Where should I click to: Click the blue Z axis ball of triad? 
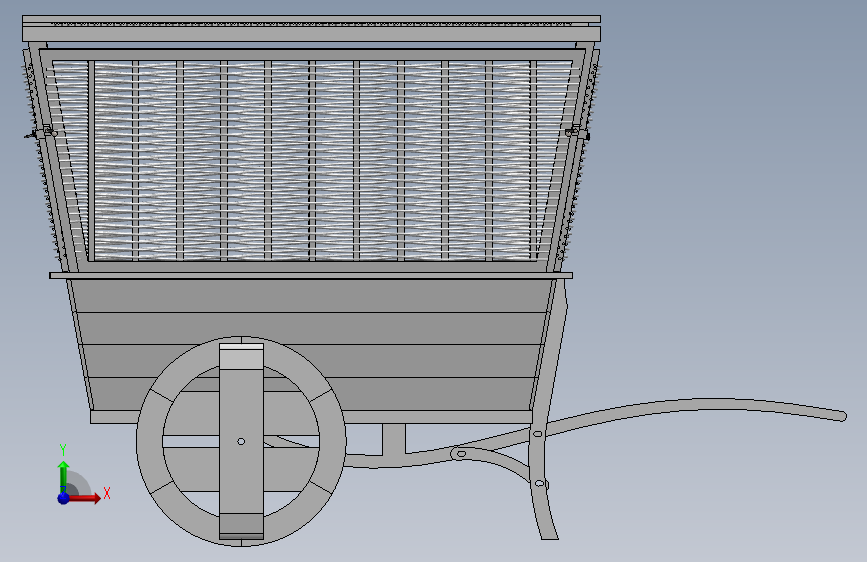coord(64,498)
